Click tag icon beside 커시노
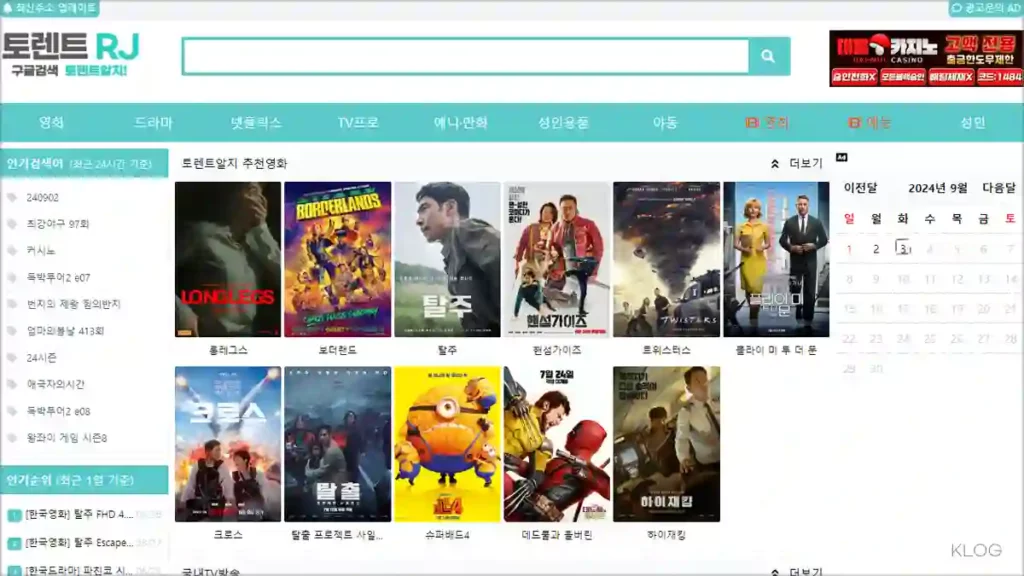Screen dimensions: 1024x576 coord(12,251)
